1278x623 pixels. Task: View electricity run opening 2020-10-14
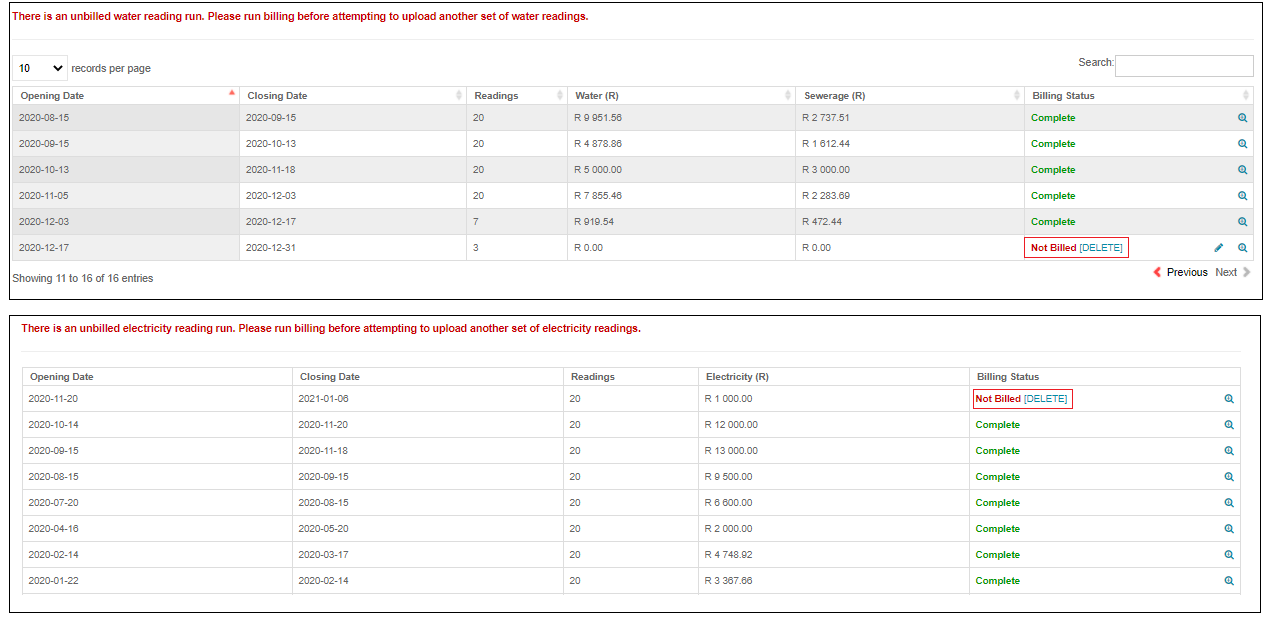pyautogui.click(x=1229, y=425)
